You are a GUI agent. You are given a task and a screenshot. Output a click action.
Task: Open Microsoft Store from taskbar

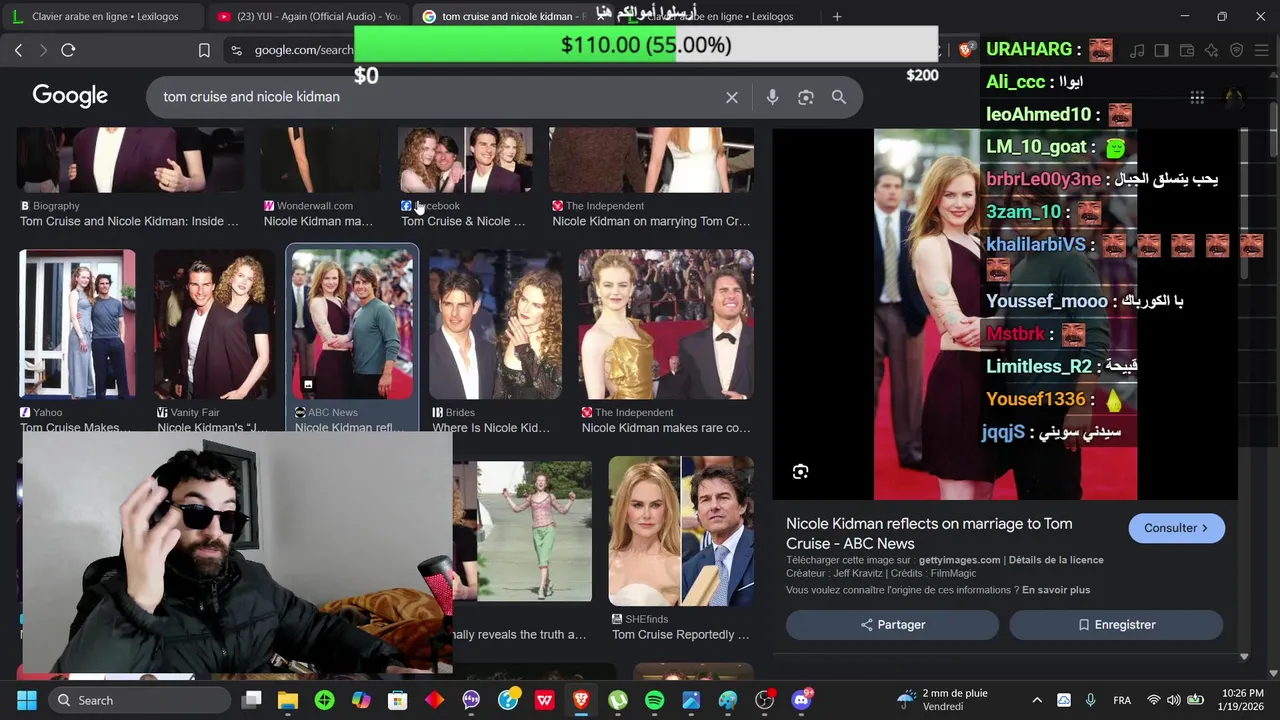tap(398, 700)
